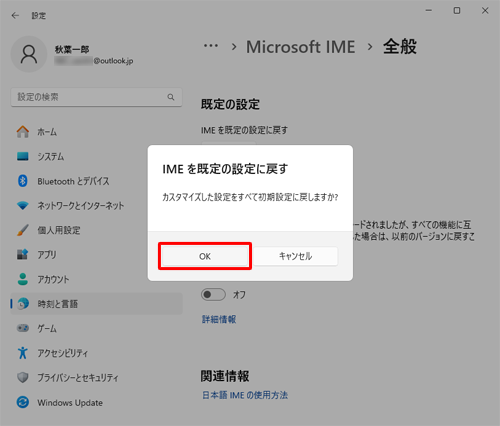The image size is (500, 426).
Task: Select the 時刻と言語 globe clock icon
Action: pos(23,304)
